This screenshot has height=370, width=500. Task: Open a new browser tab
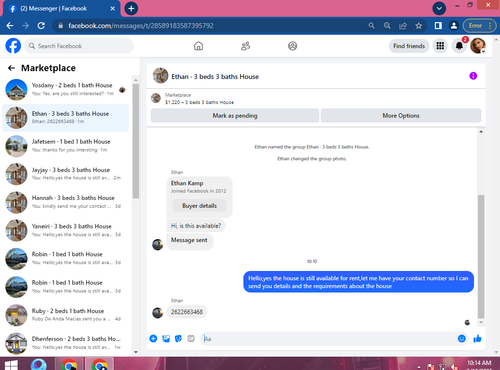tap(131, 9)
